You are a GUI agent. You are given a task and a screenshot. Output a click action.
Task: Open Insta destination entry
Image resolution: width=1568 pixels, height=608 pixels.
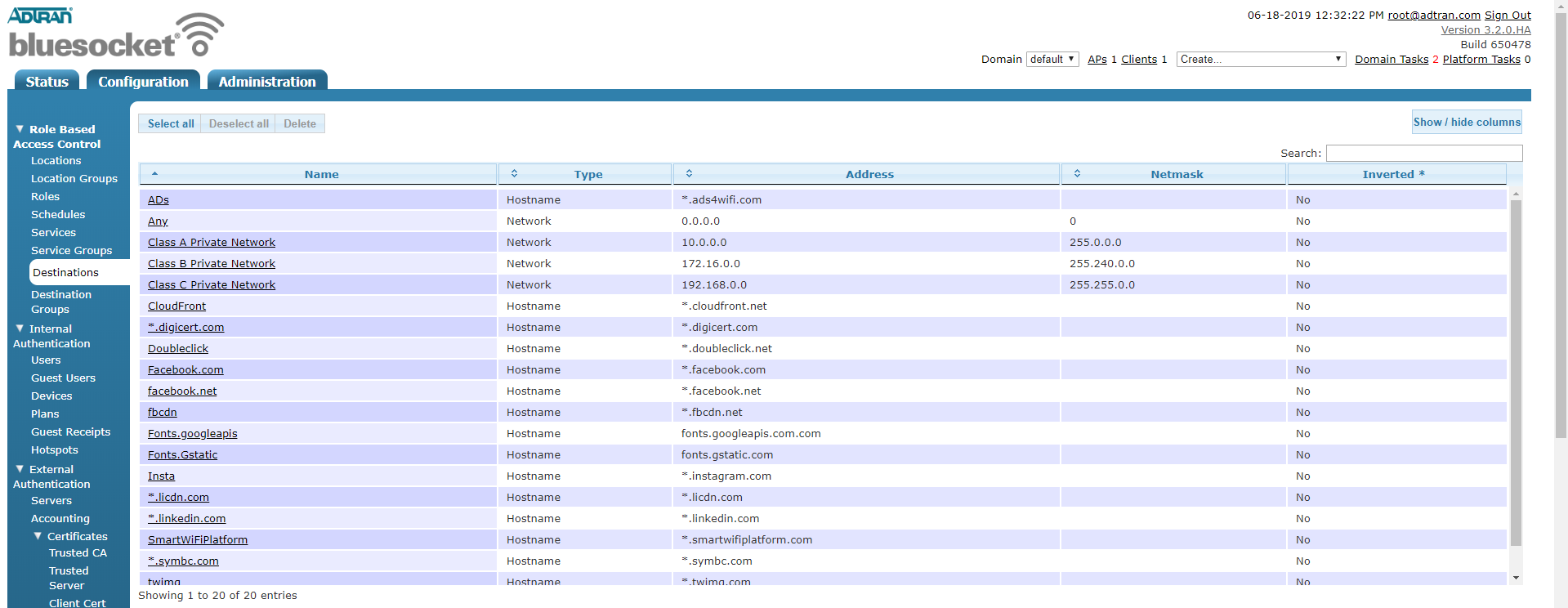(x=161, y=476)
